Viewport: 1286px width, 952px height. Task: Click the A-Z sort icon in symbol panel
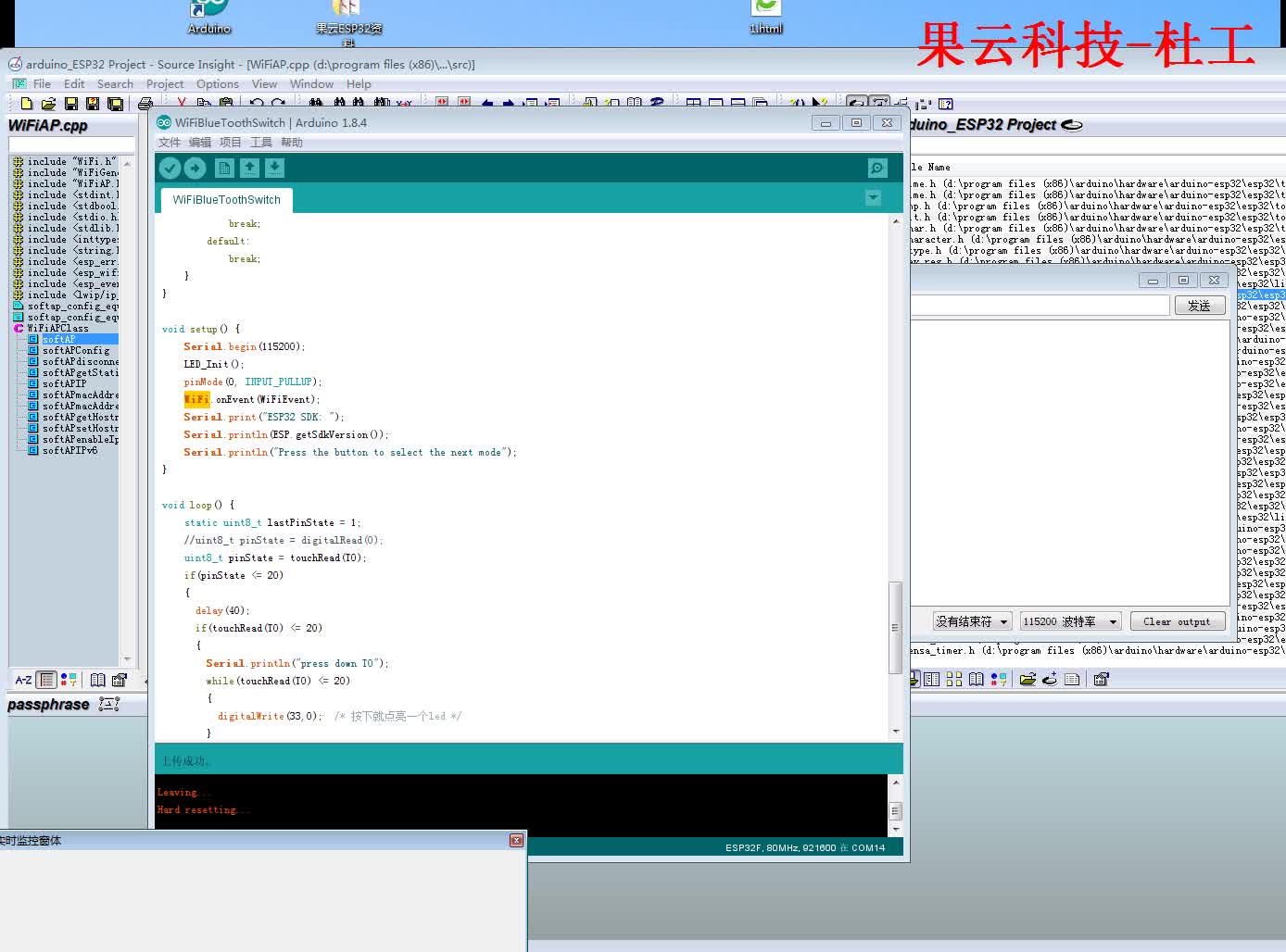point(23,680)
